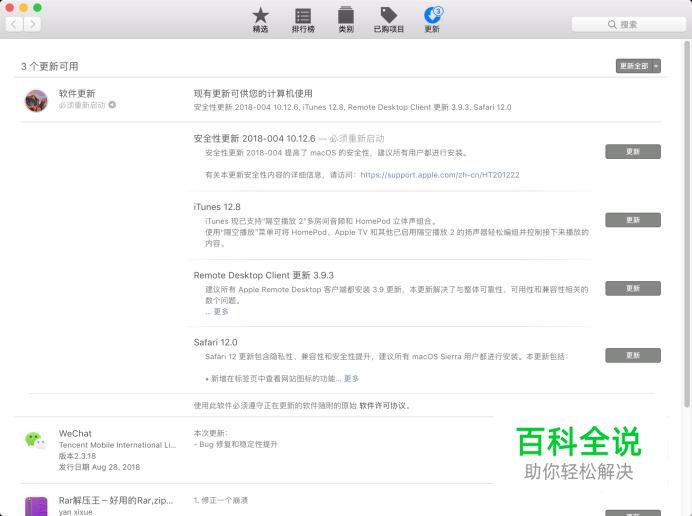Screen dimensions: 692x516
Task: Click the '版本2.3.18' version text
Action: [77, 456]
